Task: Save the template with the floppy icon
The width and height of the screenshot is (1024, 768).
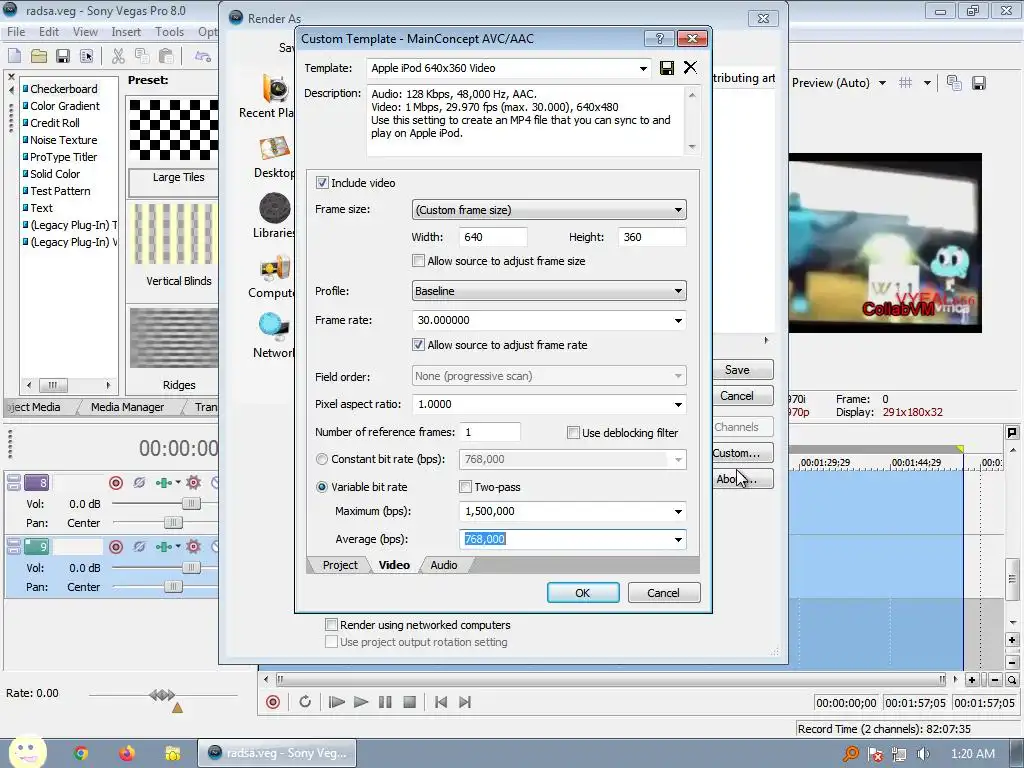Action: [666, 68]
